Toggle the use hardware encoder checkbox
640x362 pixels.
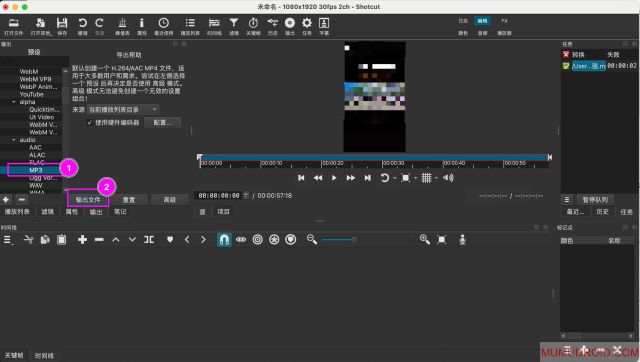(x=90, y=122)
